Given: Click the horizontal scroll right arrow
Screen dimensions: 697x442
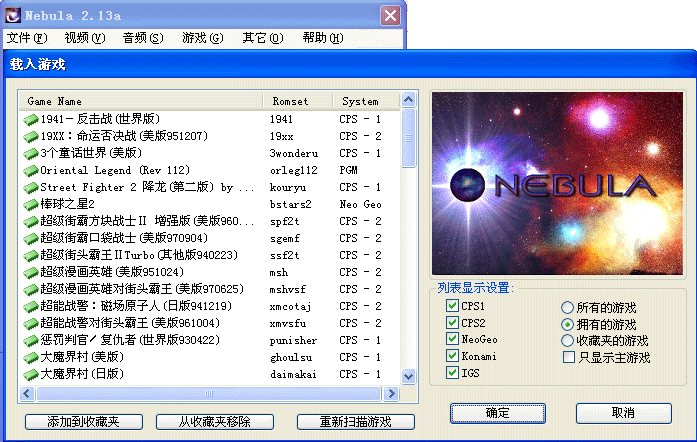Looking at the screenshot, I should 391,394.
